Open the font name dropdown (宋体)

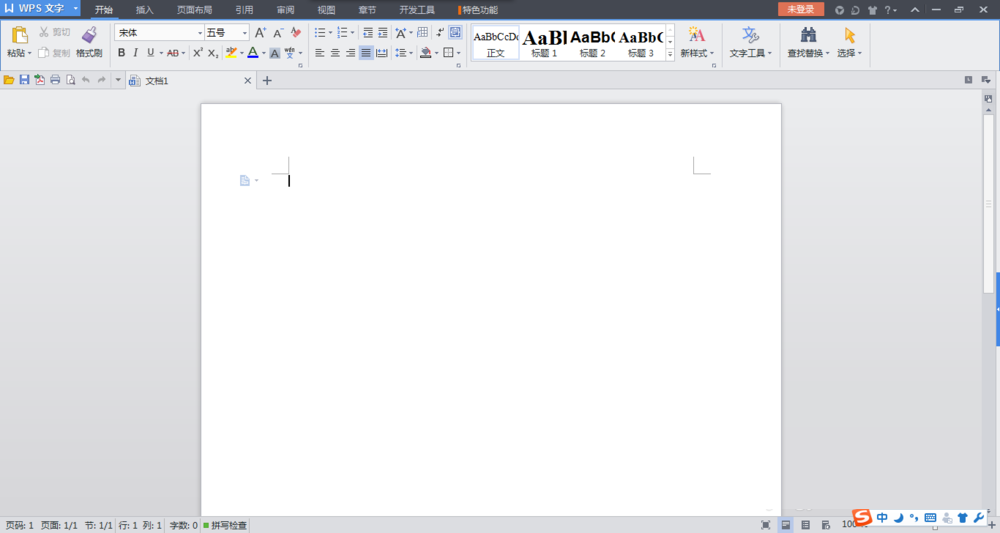(x=200, y=33)
